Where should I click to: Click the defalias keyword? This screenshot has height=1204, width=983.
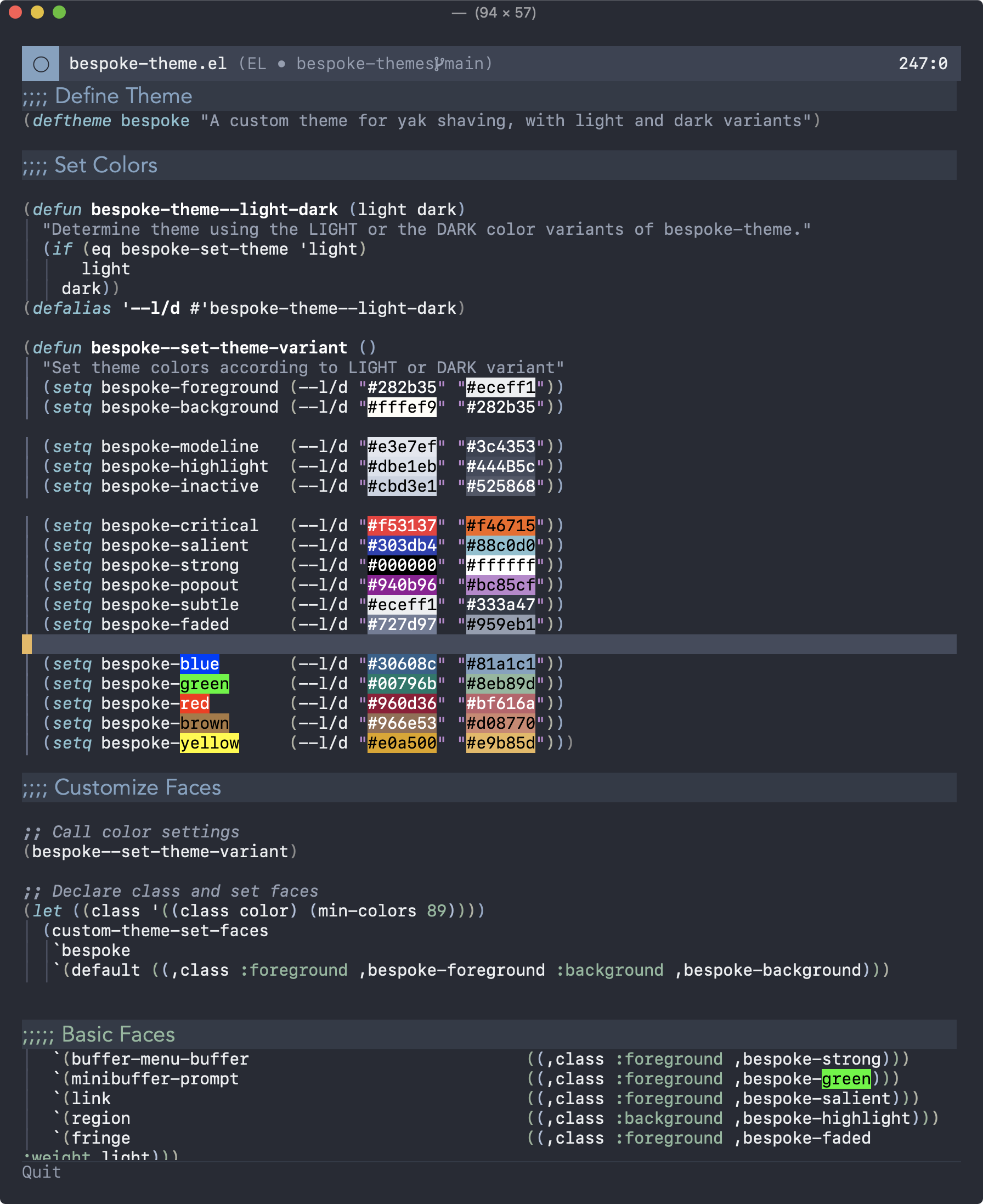click(x=72, y=308)
